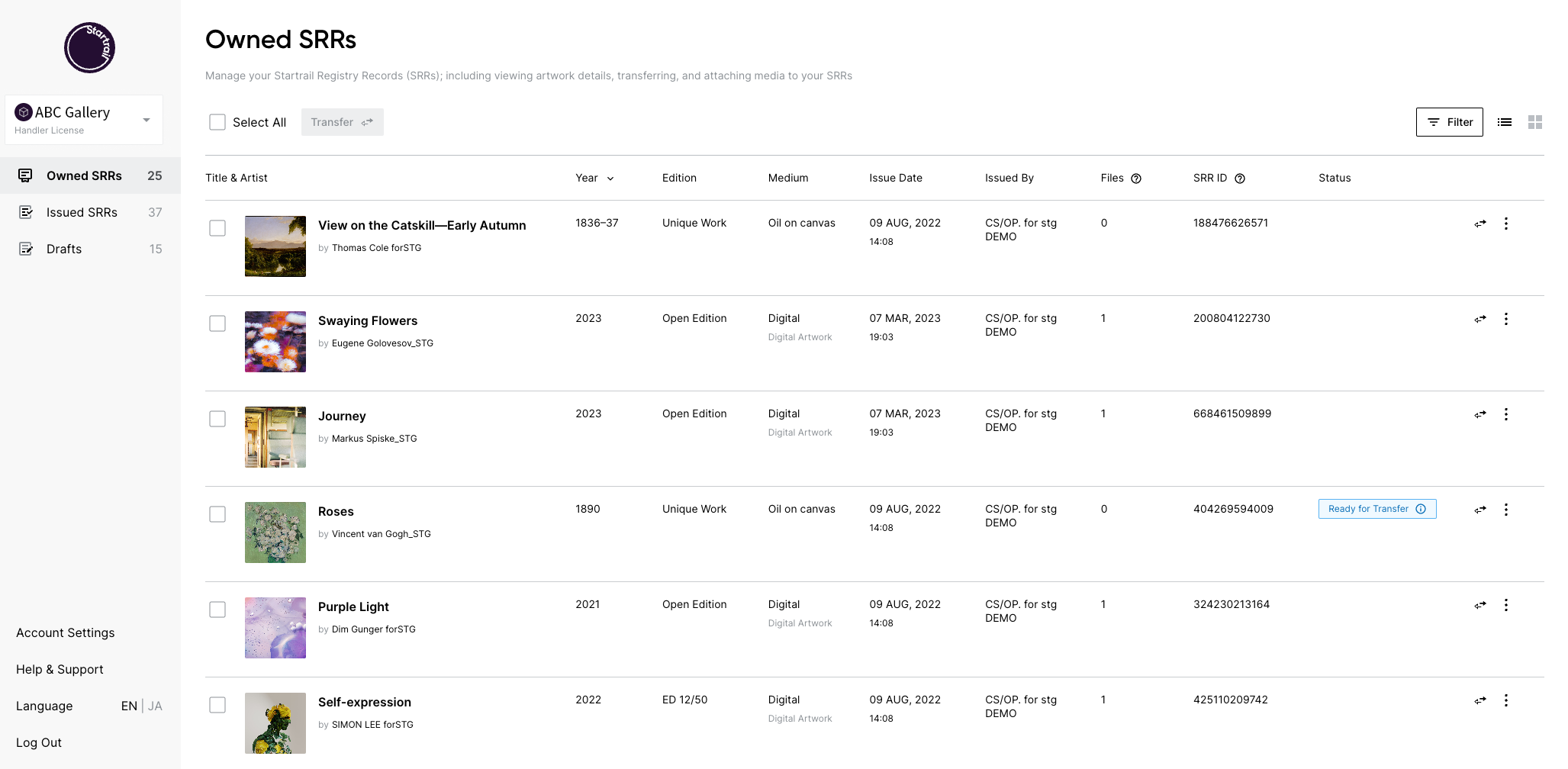Click Log Out
This screenshot has height=769, width=1568.
click(x=39, y=742)
